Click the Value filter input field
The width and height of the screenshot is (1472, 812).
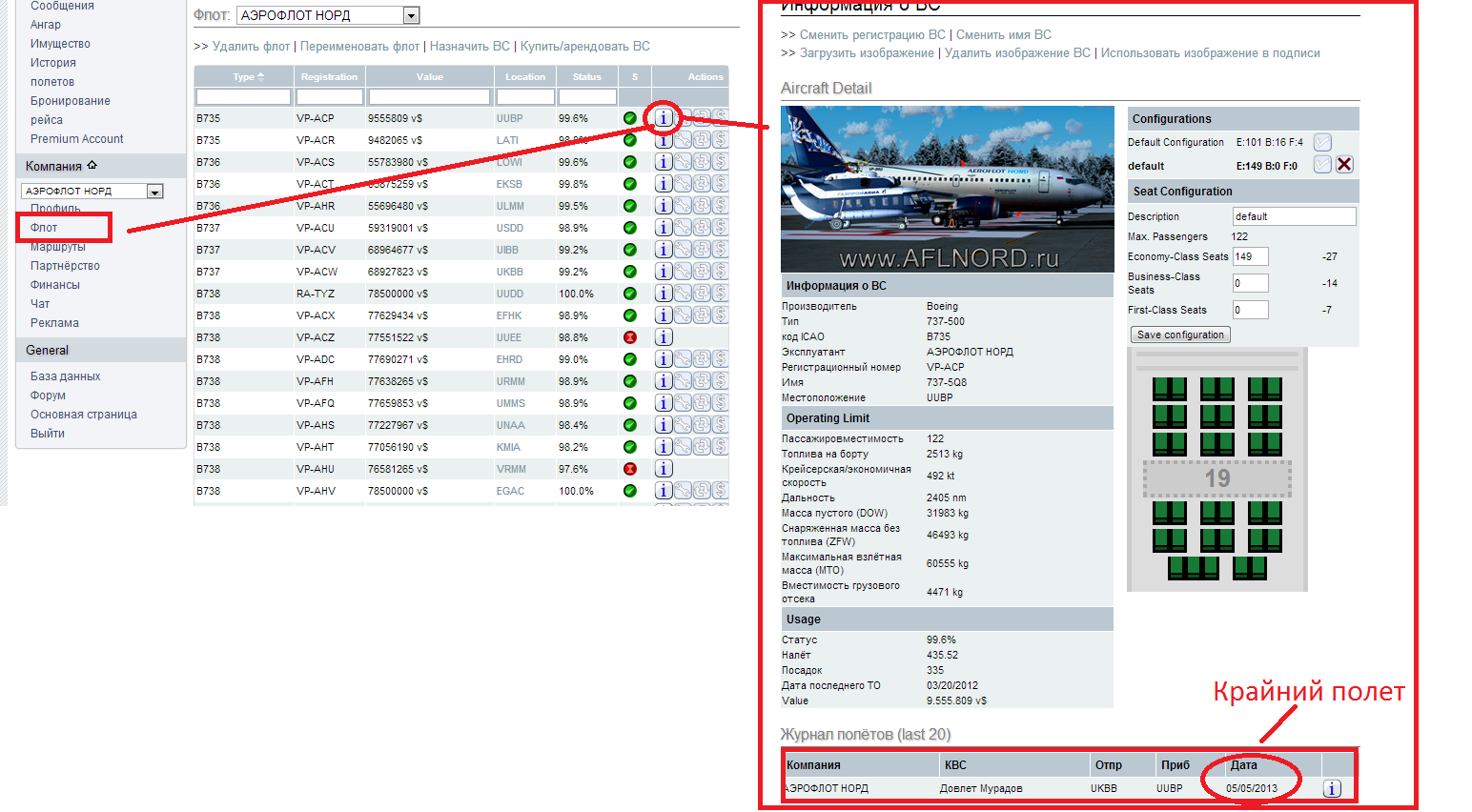pos(429,97)
